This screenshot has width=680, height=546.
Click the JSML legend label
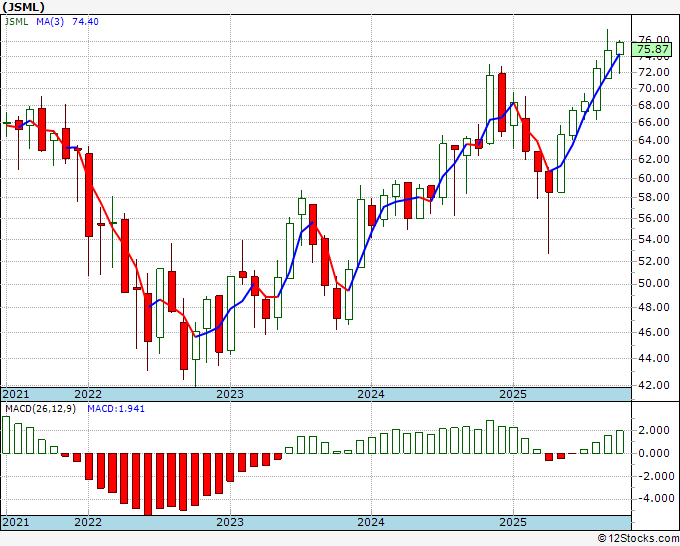pyautogui.click(x=16, y=21)
